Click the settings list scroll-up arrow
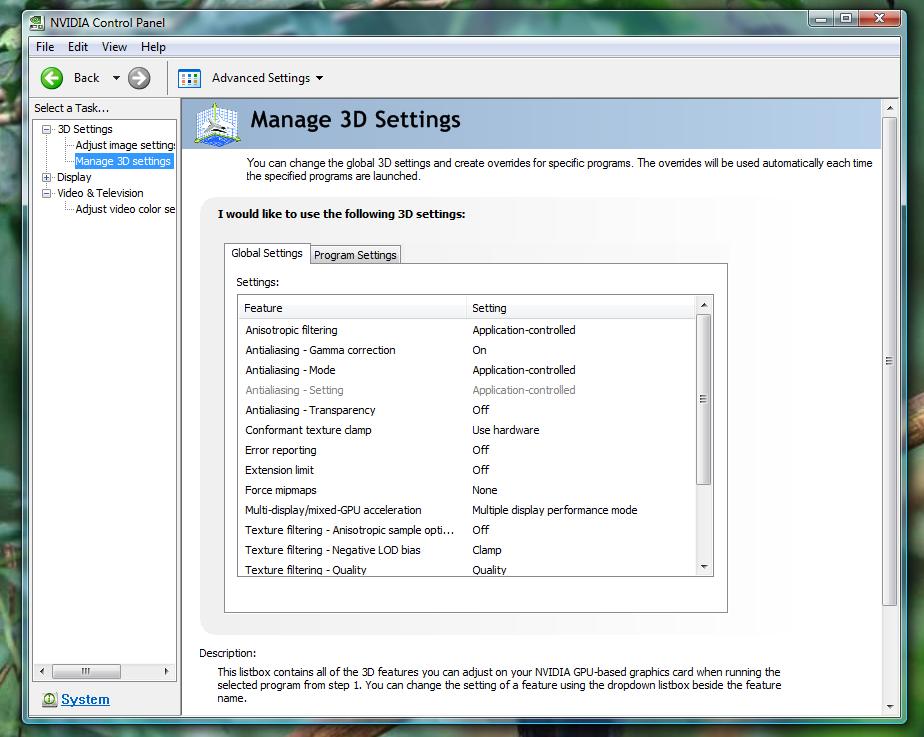Image resolution: width=924 pixels, height=737 pixels. (x=704, y=305)
